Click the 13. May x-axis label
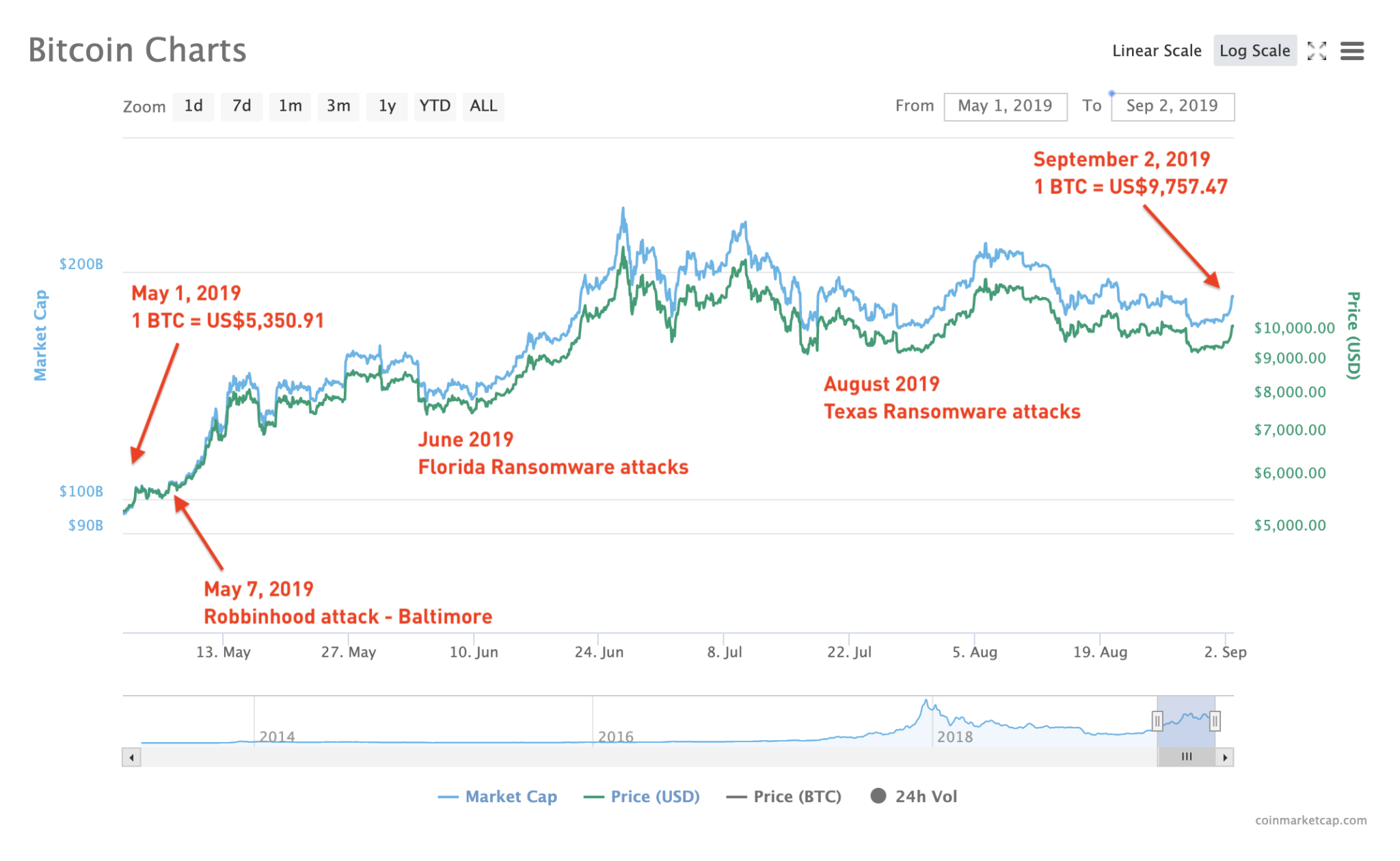Viewport: 1400px width, 861px height. pos(224,652)
